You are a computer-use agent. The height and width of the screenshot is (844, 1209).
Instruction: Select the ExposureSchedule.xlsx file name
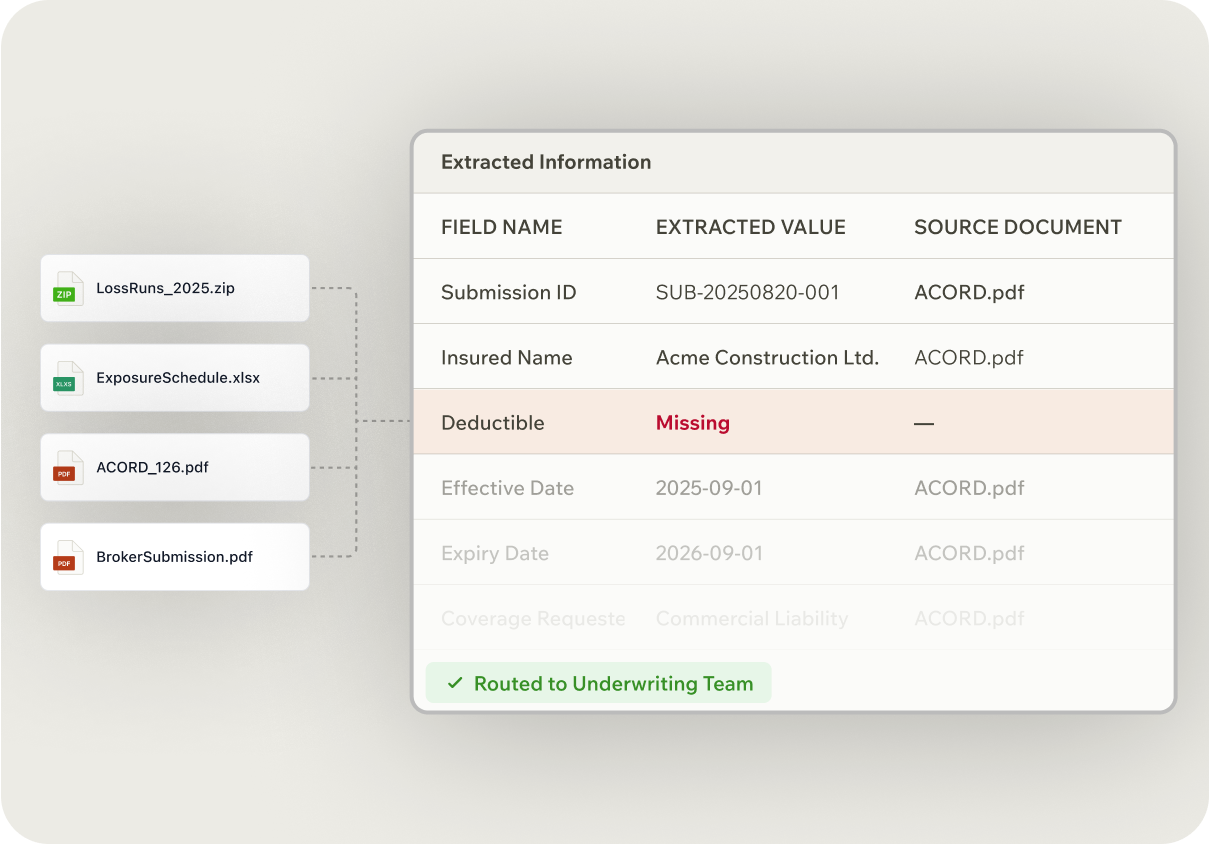178,378
